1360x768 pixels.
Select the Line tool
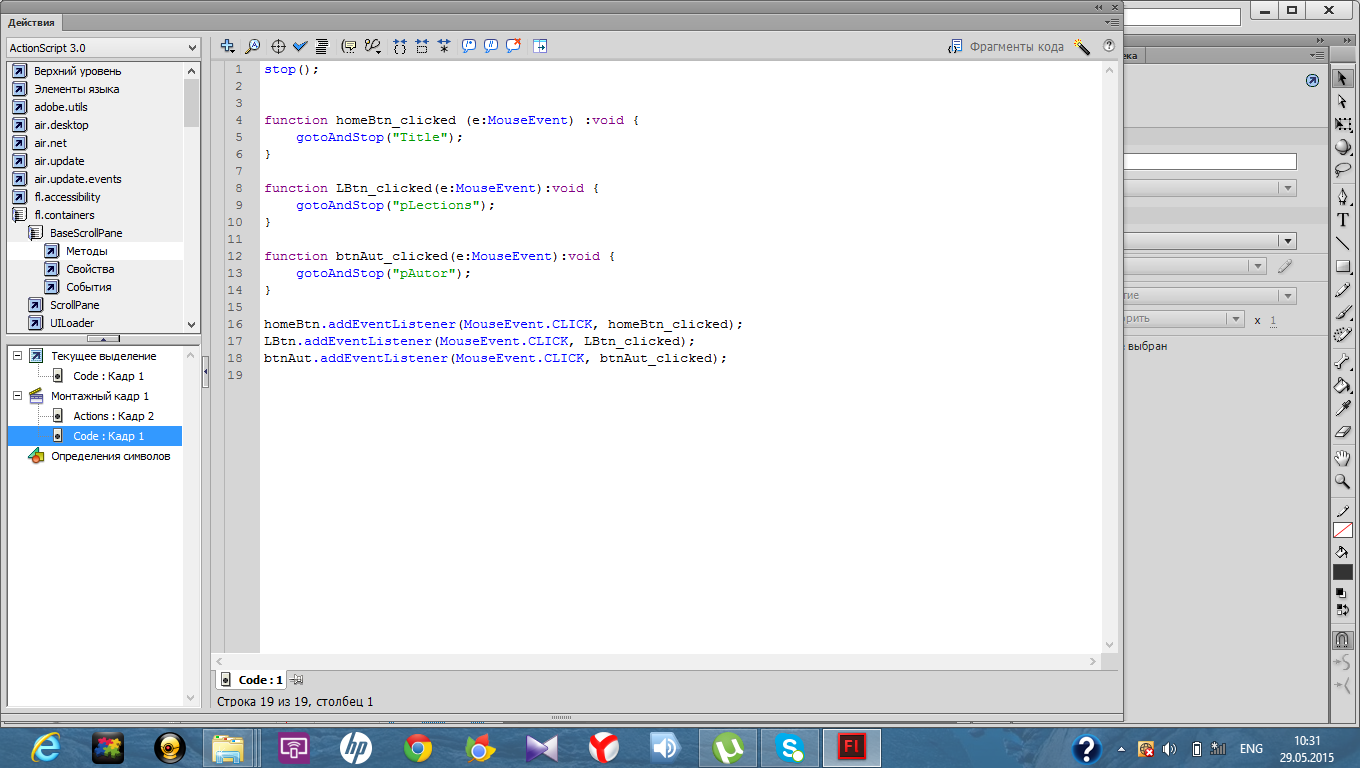(x=1343, y=243)
